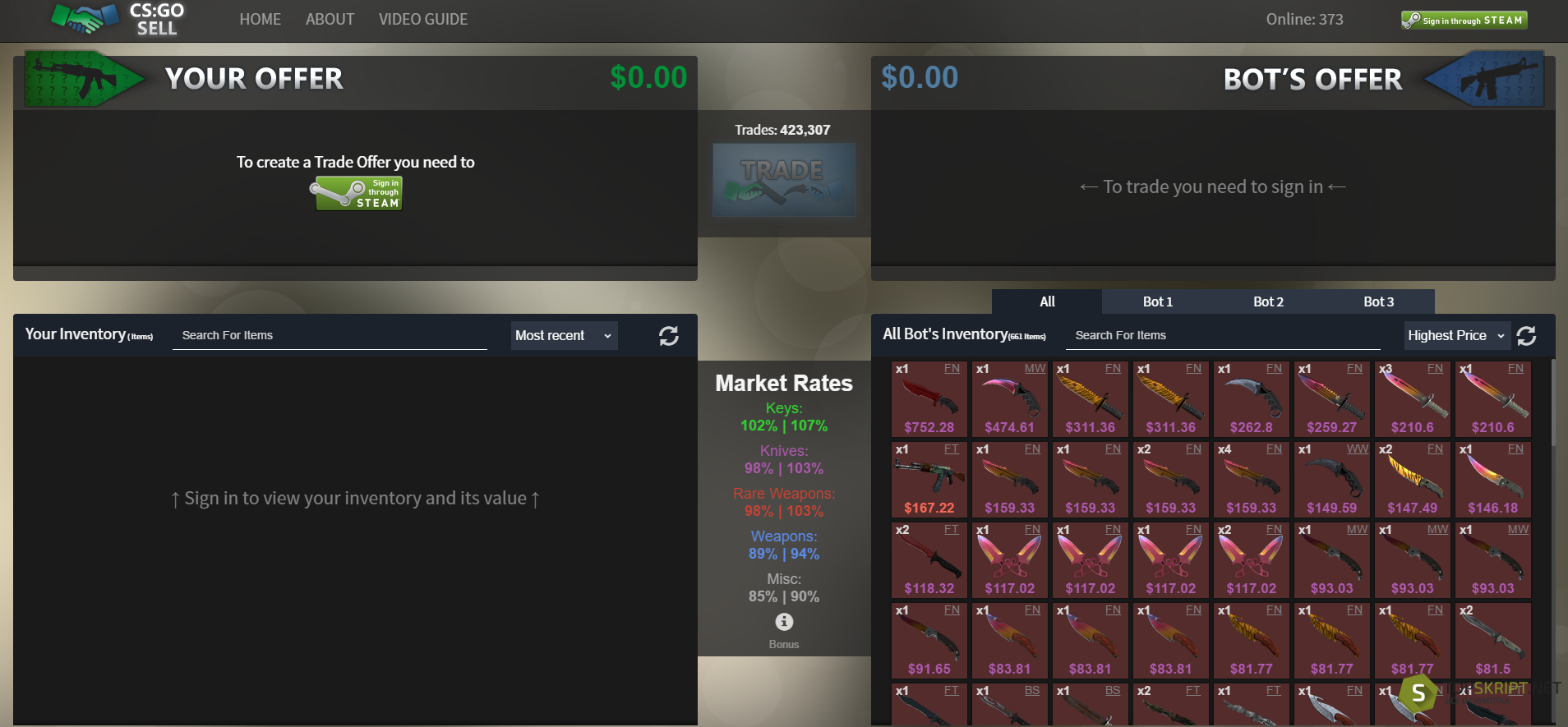Switch to the Bot 1 tab
The image size is (1568, 727).
(x=1157, y=301)
